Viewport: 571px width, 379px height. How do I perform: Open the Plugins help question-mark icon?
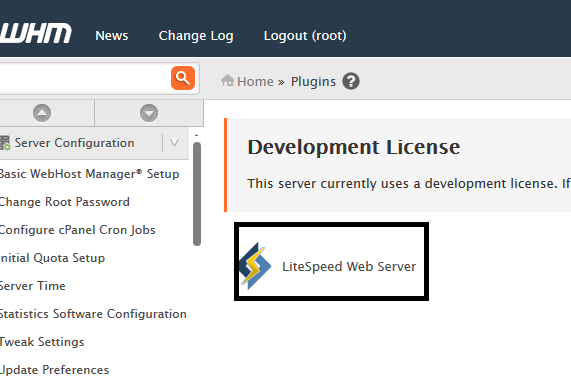pos(351,81)
